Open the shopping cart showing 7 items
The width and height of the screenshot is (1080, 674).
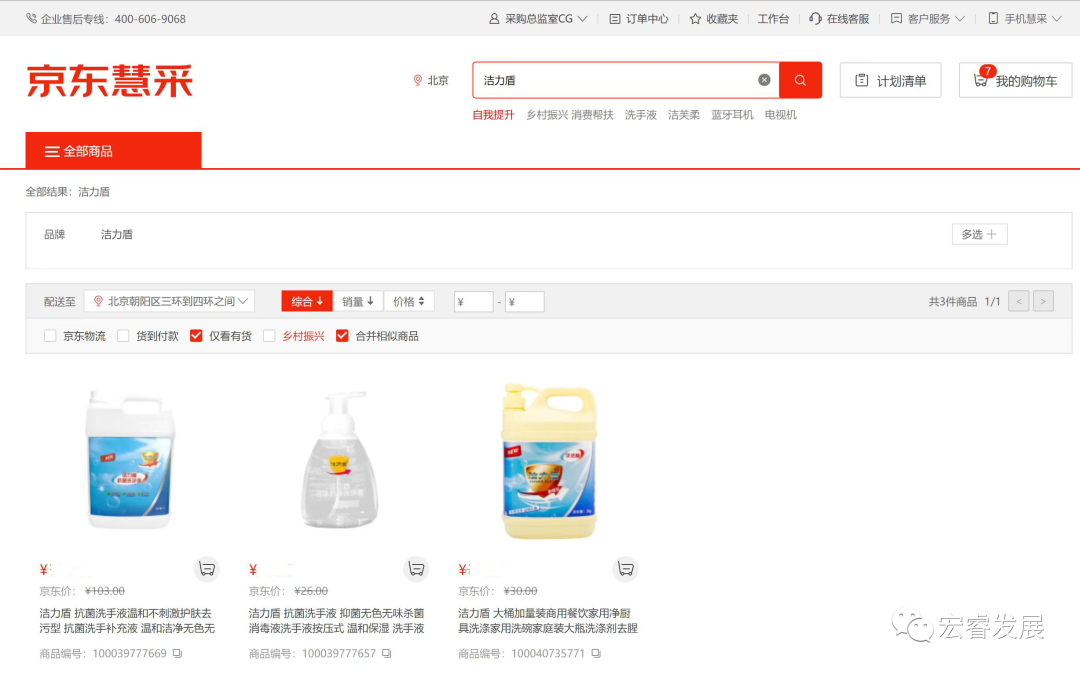(x=1015, y=79)
